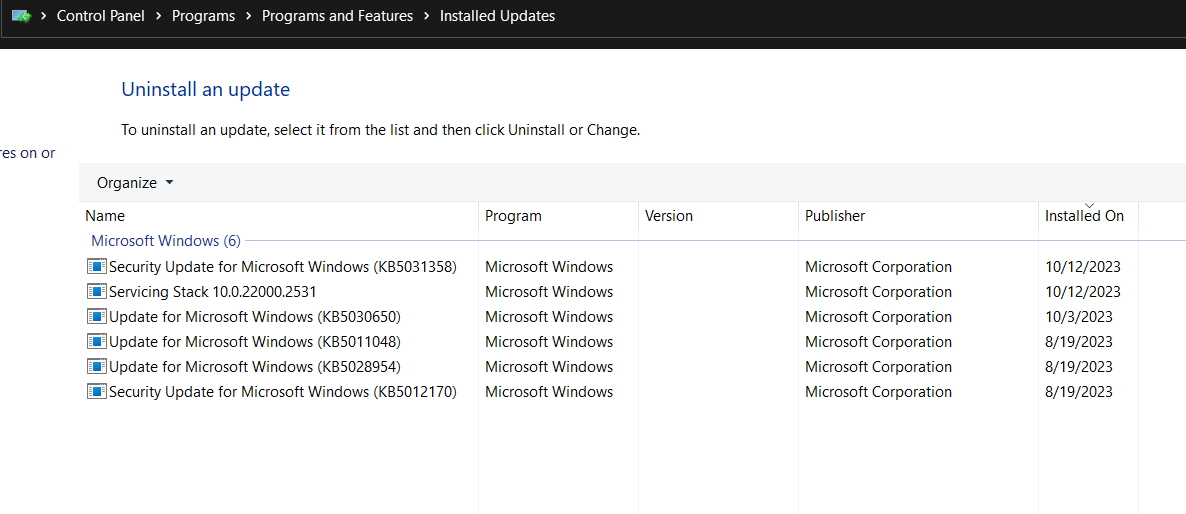
Task: Click icon of Update KB5030650
Action: click(97, 316)
